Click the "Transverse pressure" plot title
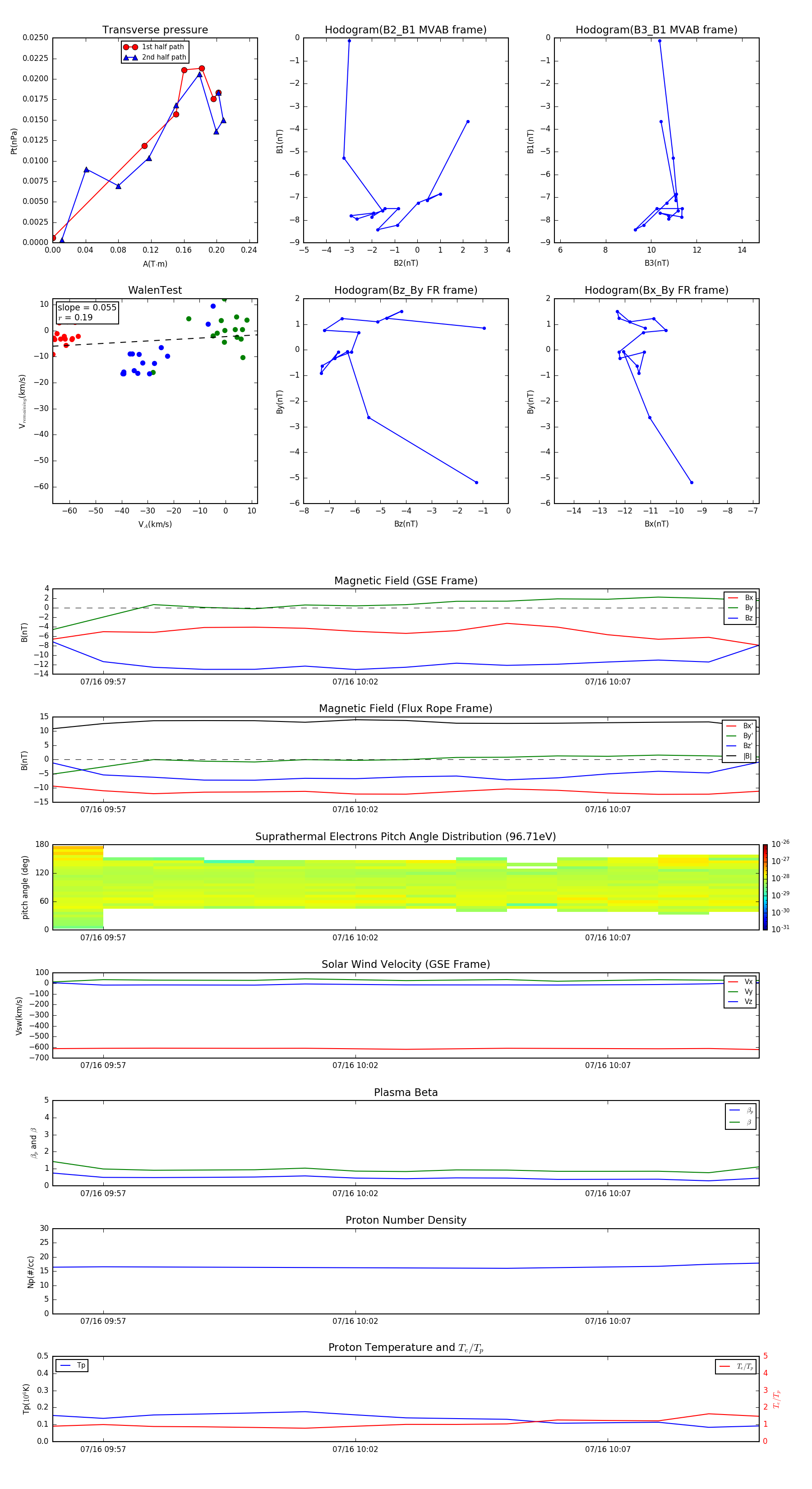The image size is (812, 1489). [155, 30]
